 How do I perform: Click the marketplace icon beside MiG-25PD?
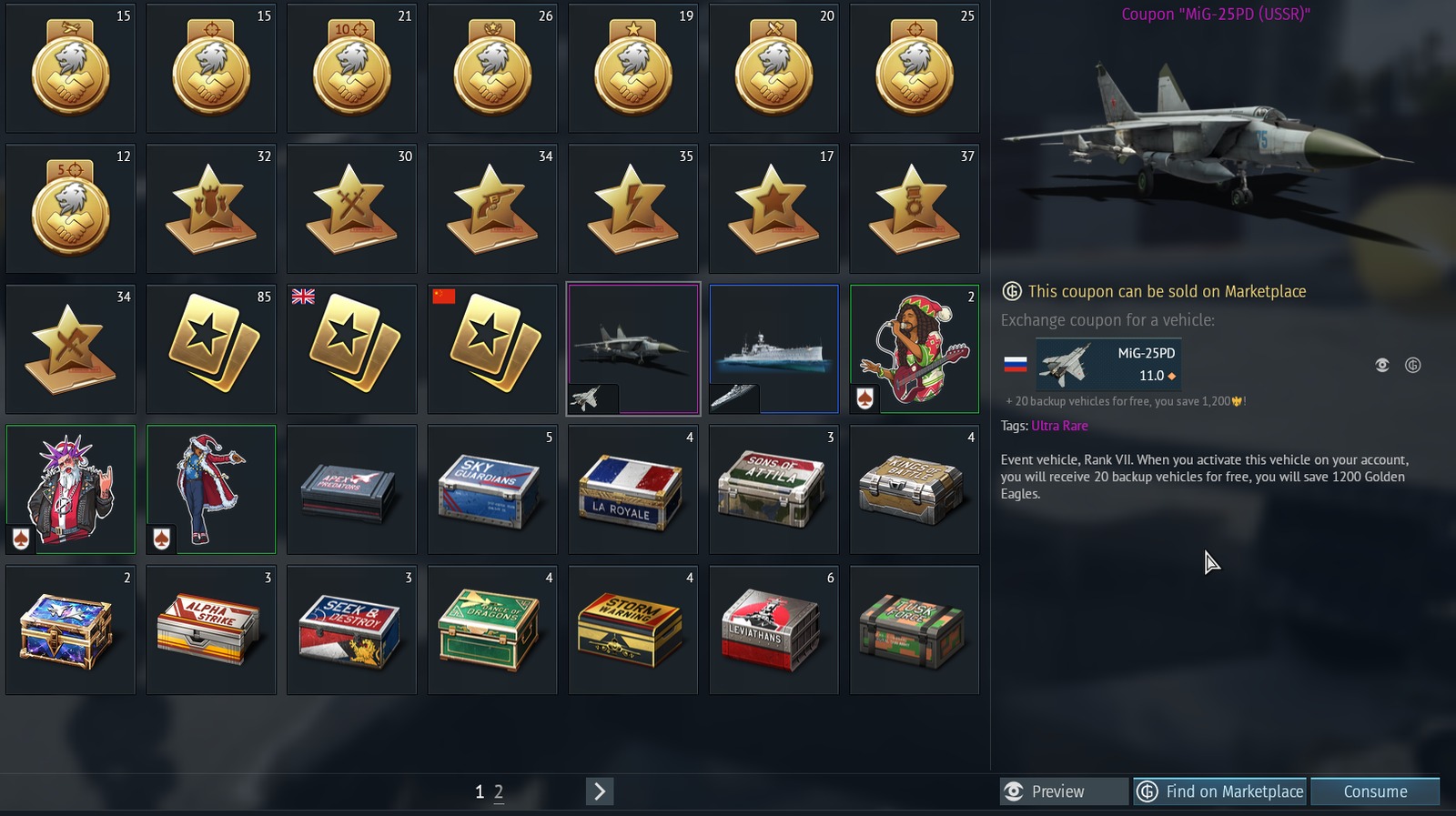pos(1412,365)
